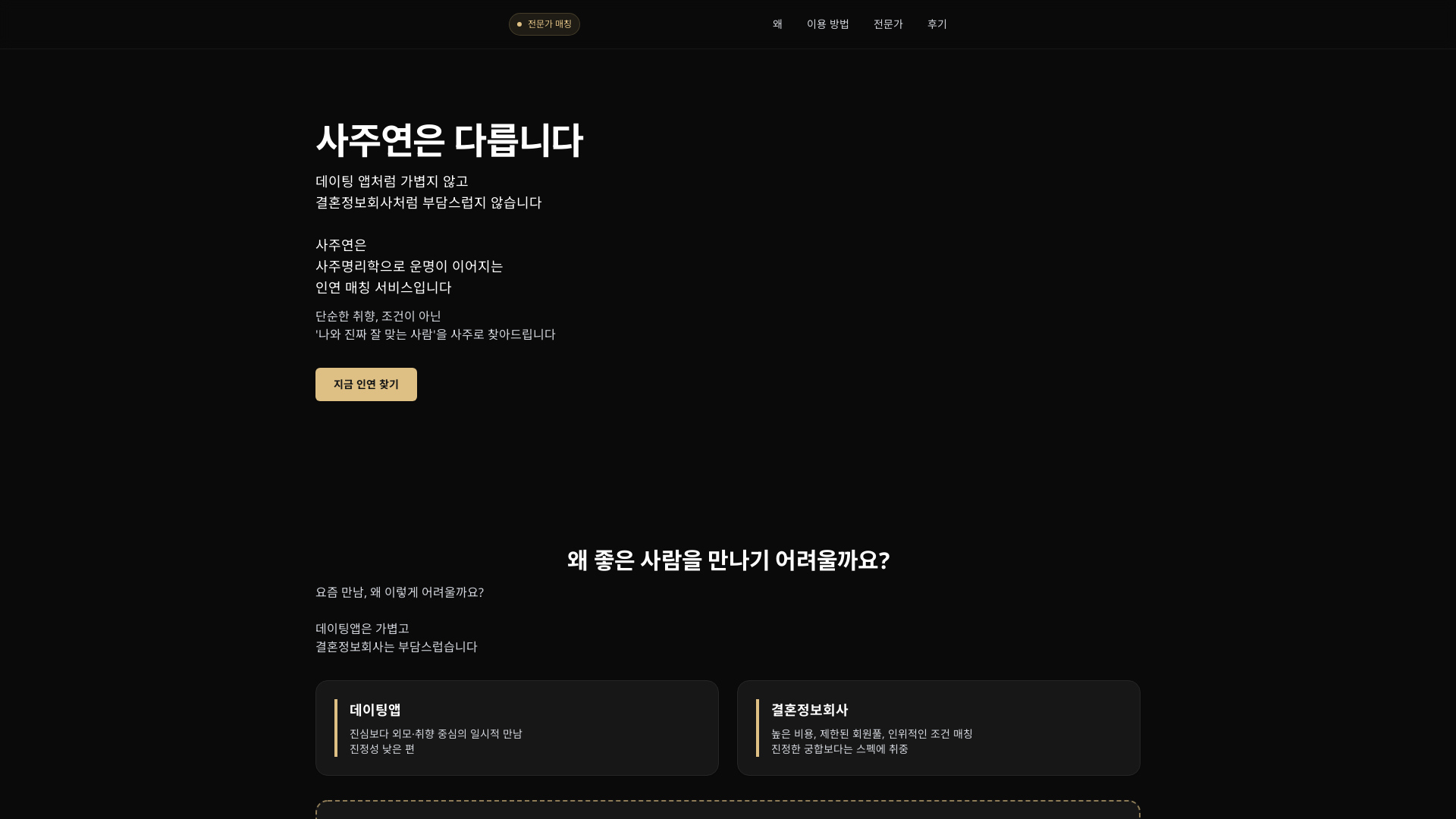
Task: Click the gold accent bar on the 데이팅앱 card
Action: coord(336,728)
